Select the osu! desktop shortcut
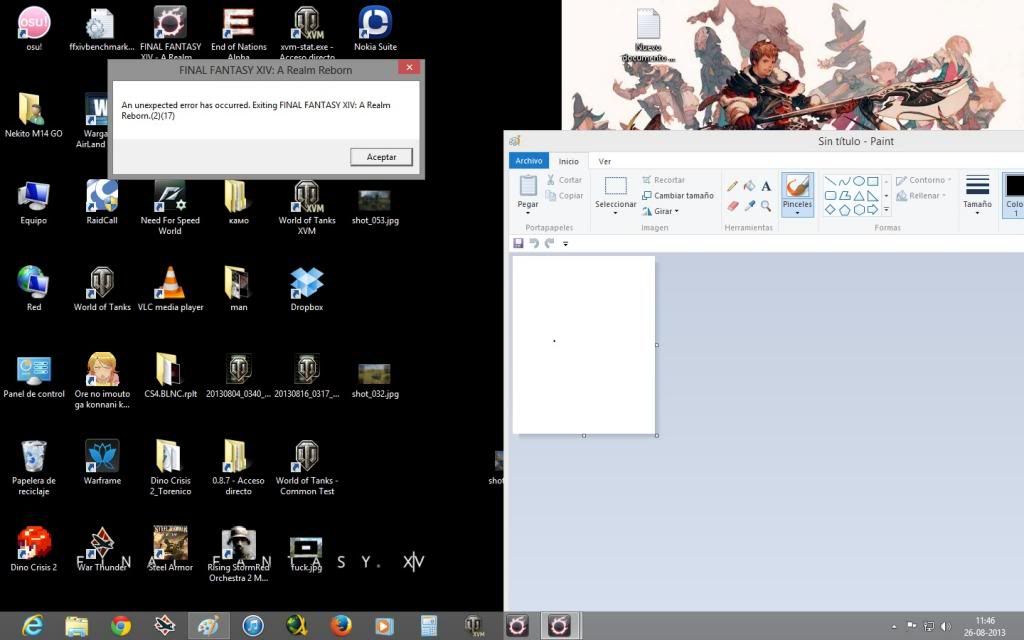 point(34,29)
